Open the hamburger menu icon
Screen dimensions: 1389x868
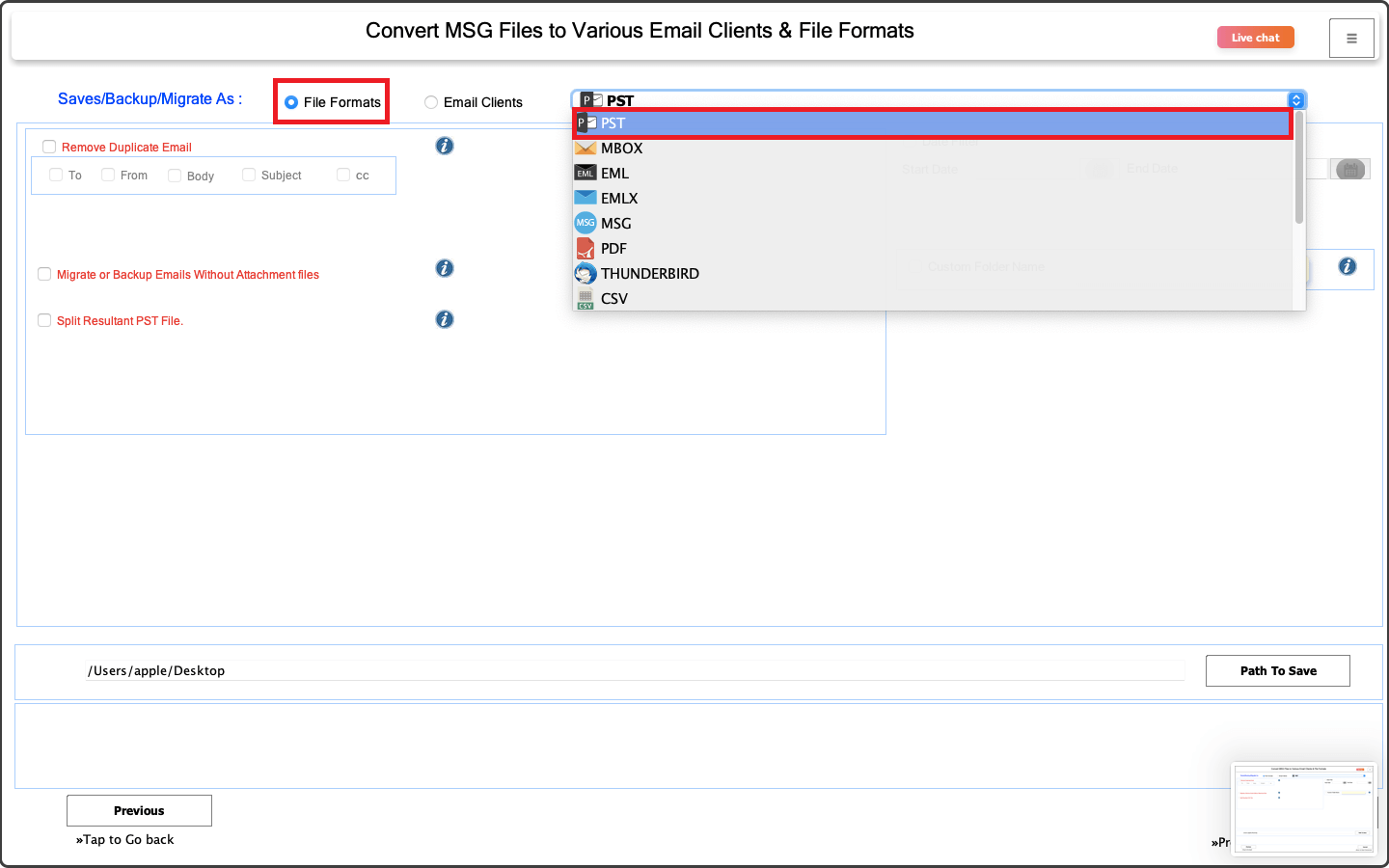tap(1351, 39)
